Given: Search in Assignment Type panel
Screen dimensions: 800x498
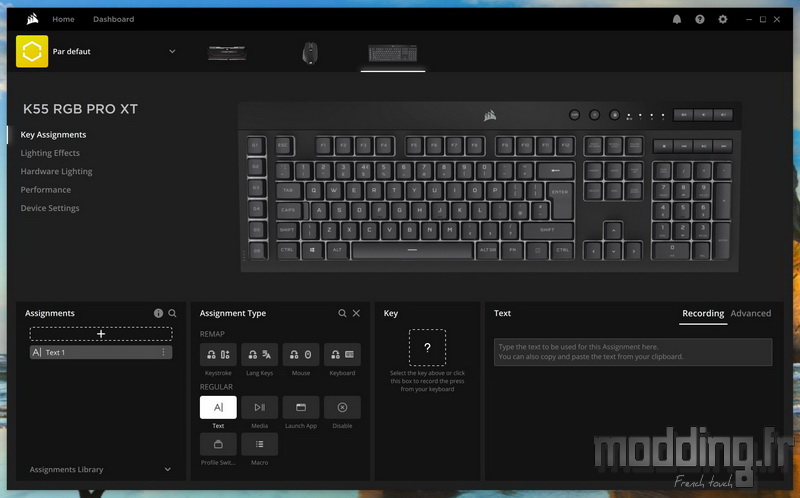Looking at the screenshot, I should coord(342,313).
